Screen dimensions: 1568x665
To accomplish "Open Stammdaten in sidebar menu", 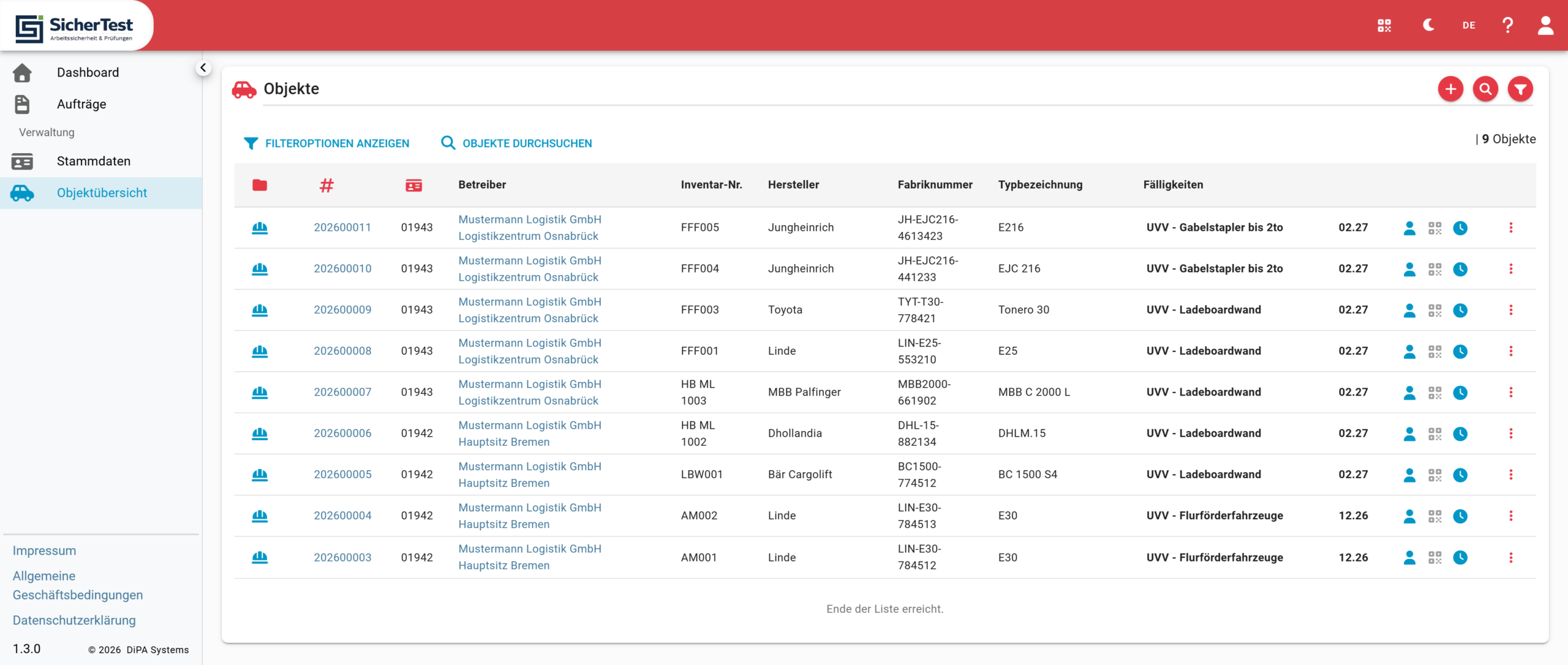I will 93,161.
